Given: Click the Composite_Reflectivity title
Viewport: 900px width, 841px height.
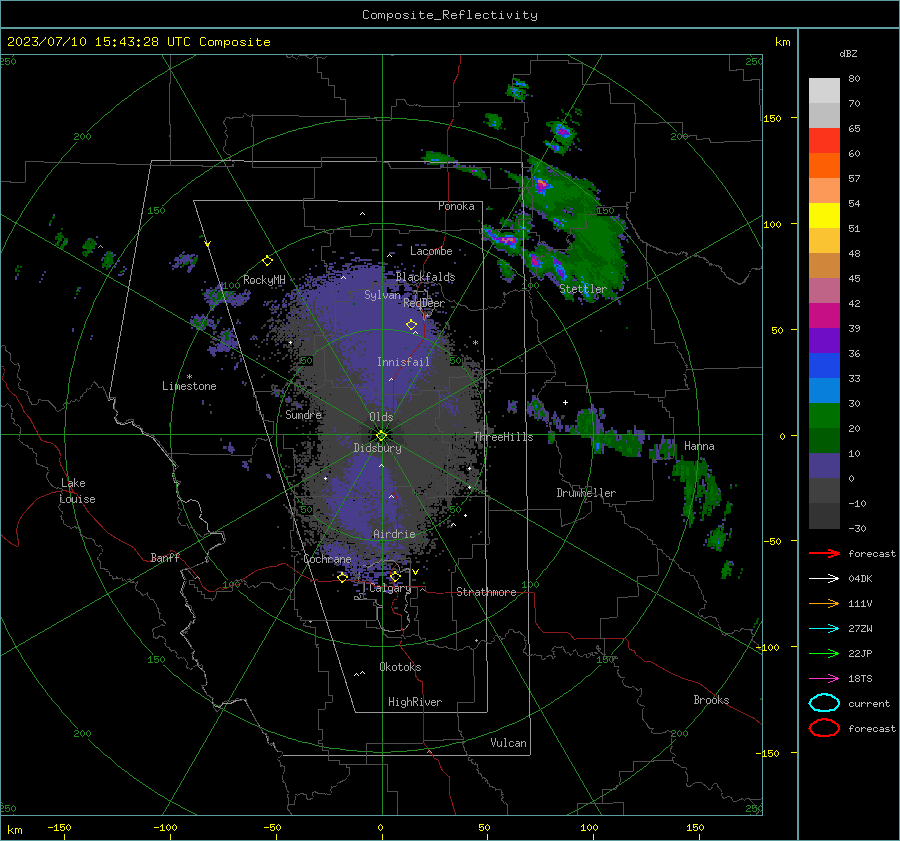Looking at the screenshot, I should 450,15.
